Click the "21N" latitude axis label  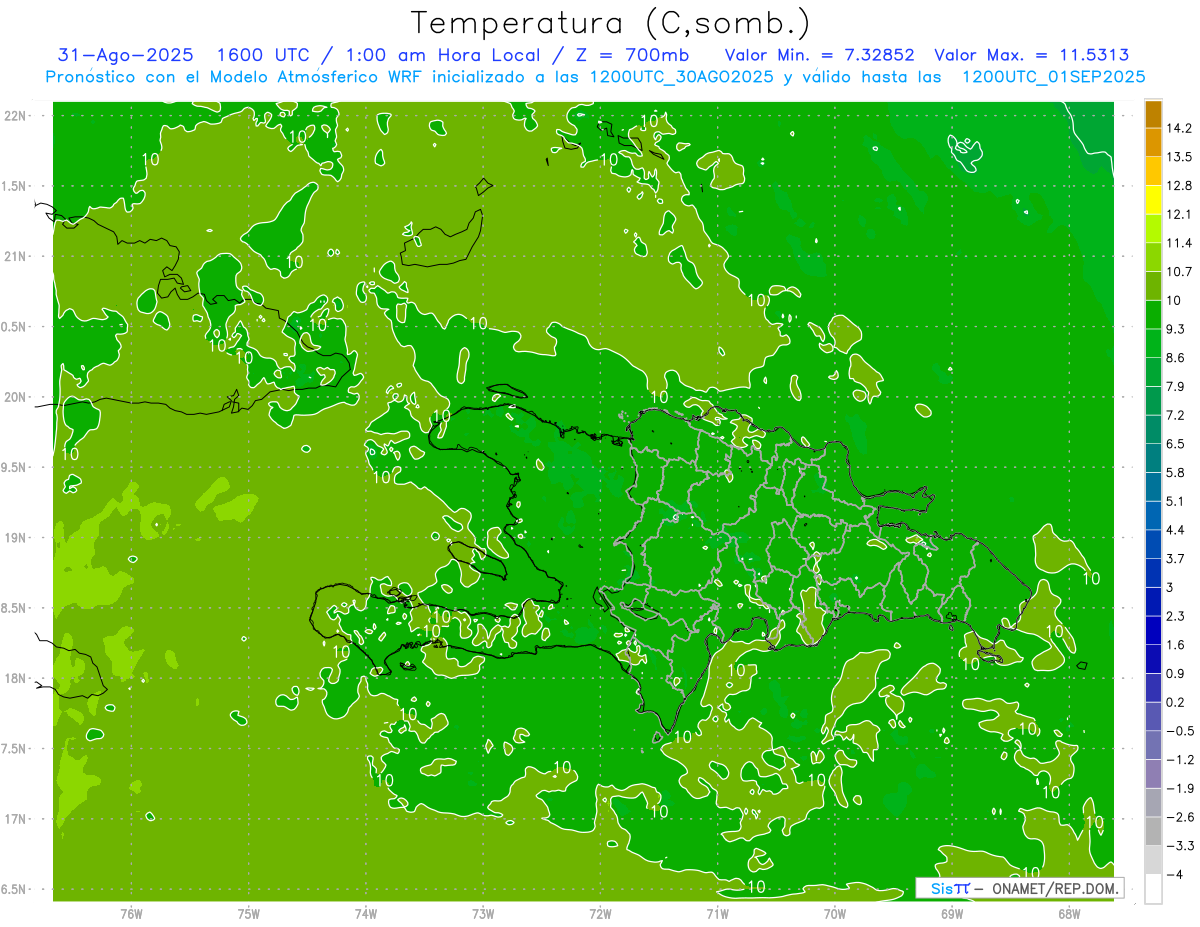point(15,257)
